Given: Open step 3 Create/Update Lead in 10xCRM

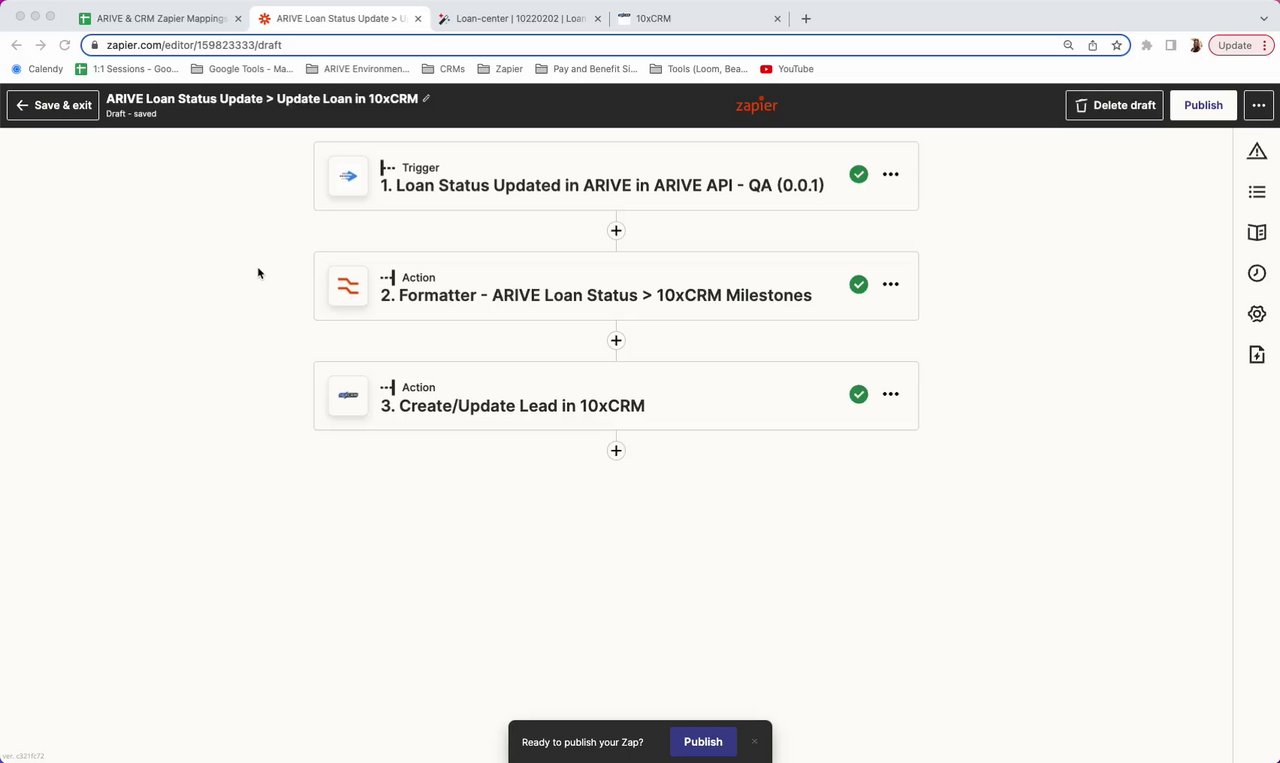Looking at the screenshot, I should [616, 396].
